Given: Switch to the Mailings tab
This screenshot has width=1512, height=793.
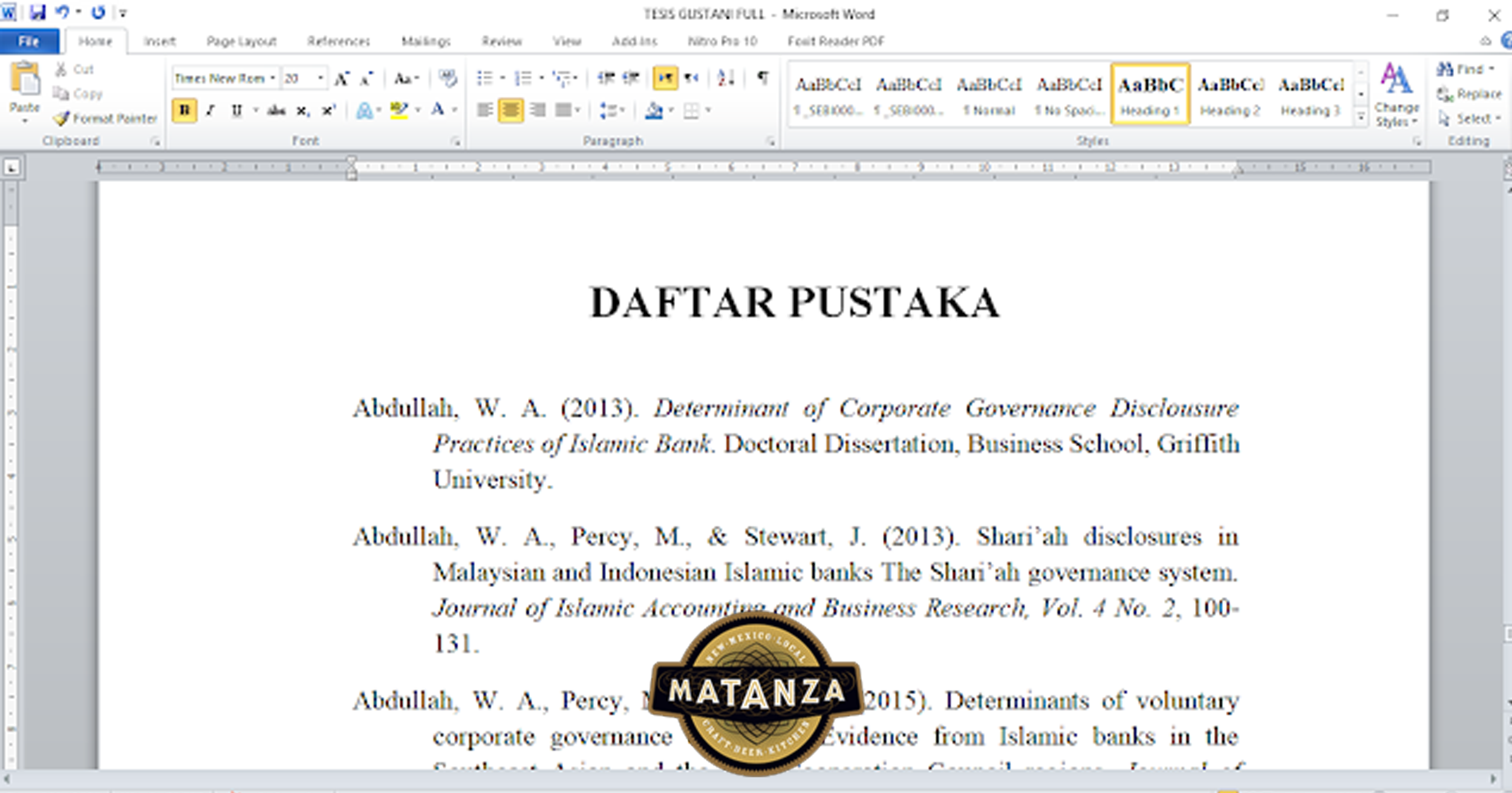Looking at the screenshot, I should (x=426, y=41).
